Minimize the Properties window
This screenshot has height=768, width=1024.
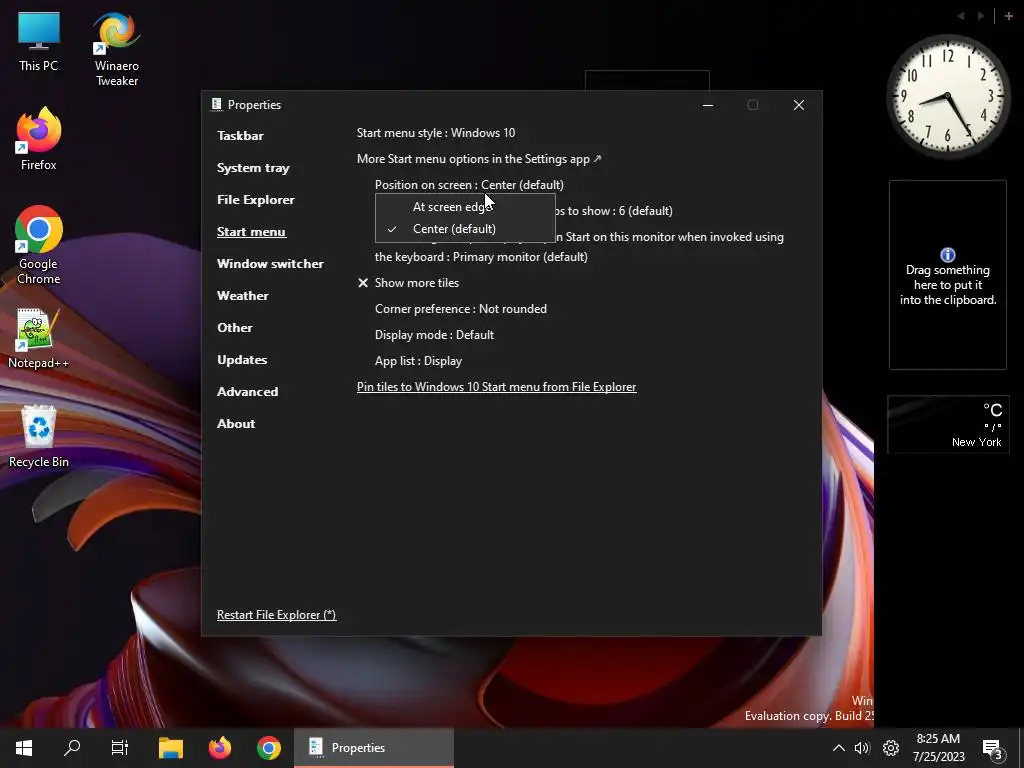coord(708,105)
